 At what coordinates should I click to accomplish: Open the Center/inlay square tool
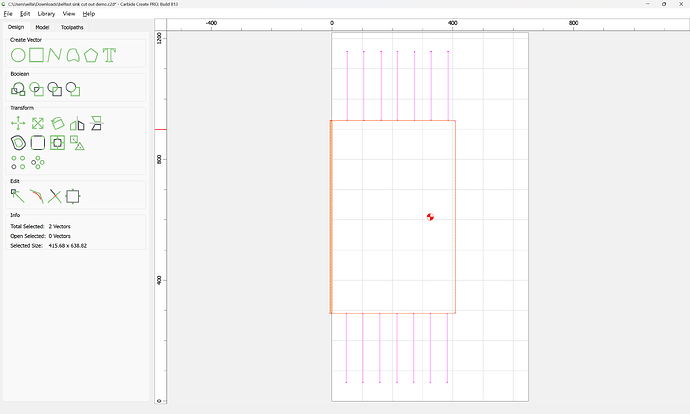58,143
